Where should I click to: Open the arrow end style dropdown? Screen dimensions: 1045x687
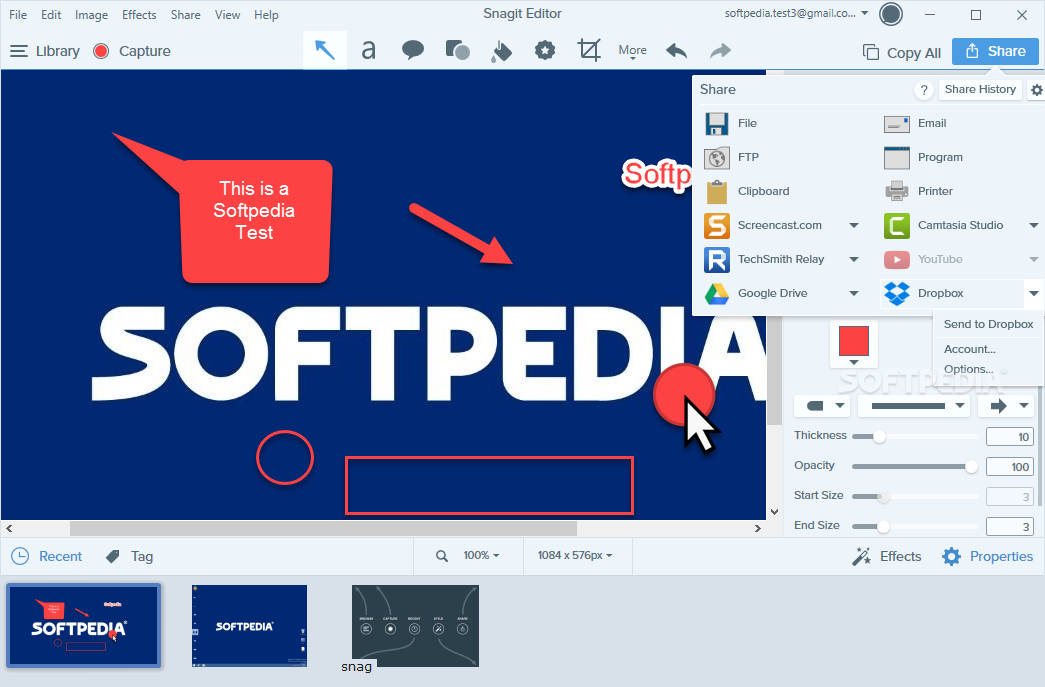(x=1006, y=406)
